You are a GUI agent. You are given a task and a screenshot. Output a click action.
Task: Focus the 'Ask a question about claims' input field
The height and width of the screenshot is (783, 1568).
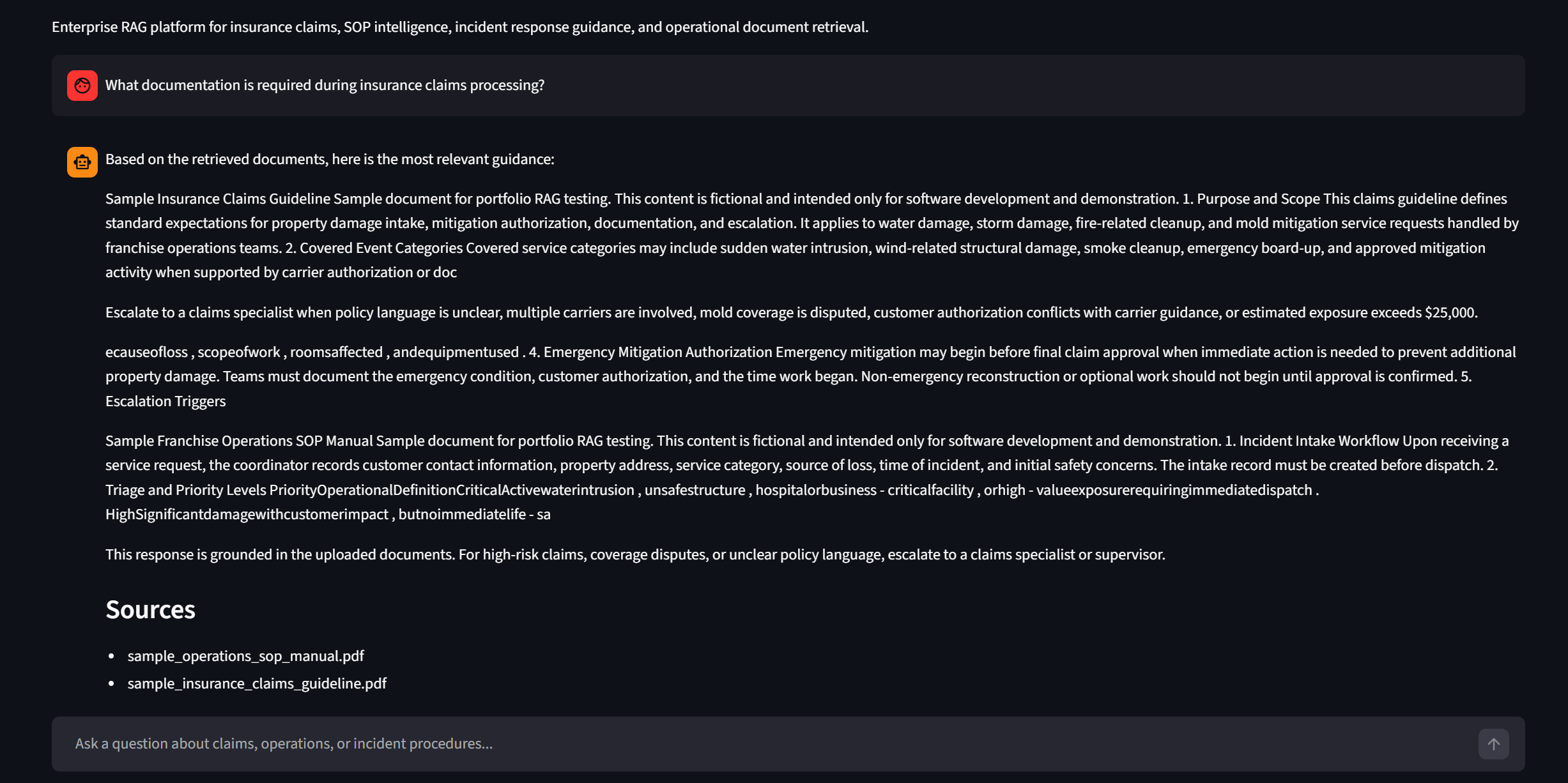(x=767, y=744)
